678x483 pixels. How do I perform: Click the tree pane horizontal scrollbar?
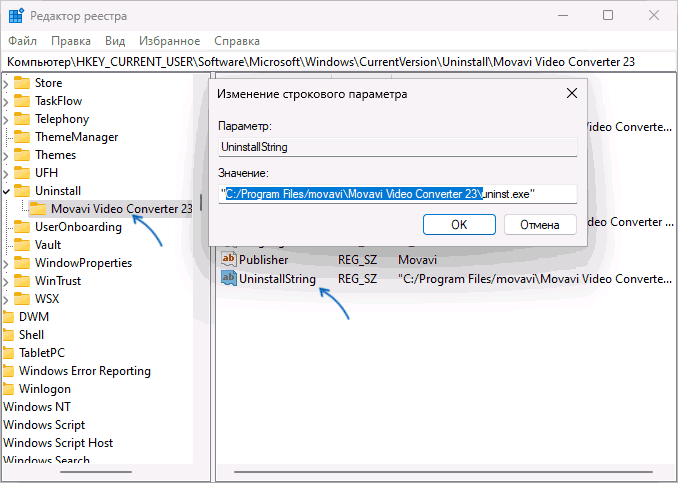click(x=96, y=472)
